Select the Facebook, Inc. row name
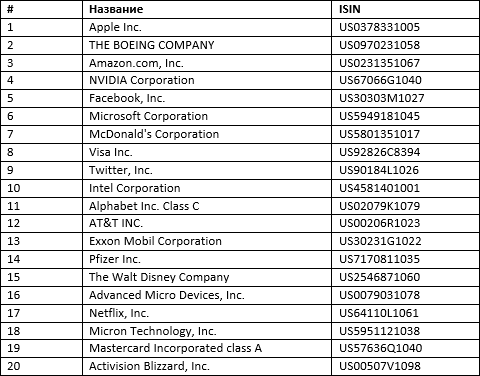 tap(127, 98)
